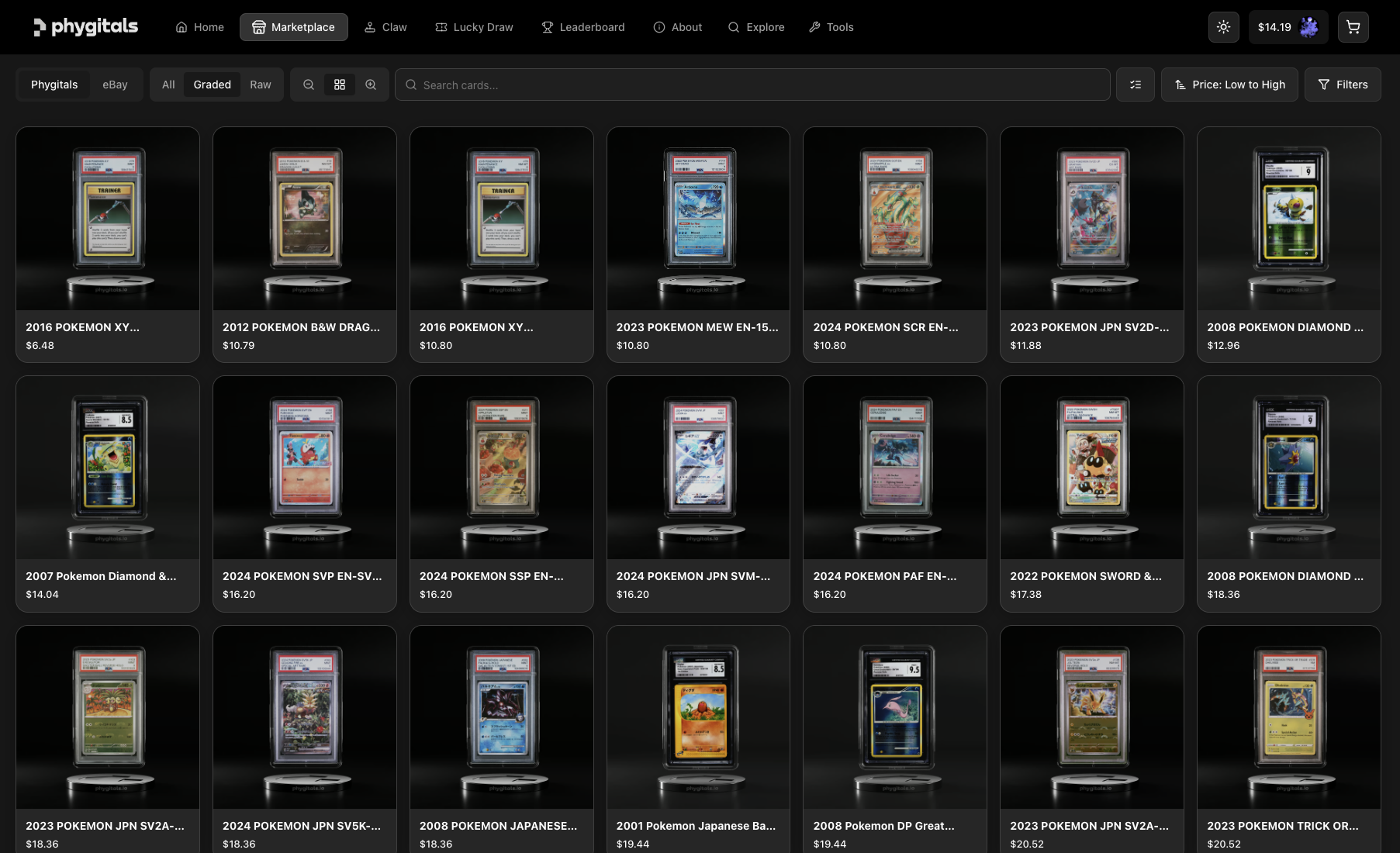Screen dimensions: 1400x853
Task: Open 2008 Pokemon DP Great card
Action: (895, 739)
